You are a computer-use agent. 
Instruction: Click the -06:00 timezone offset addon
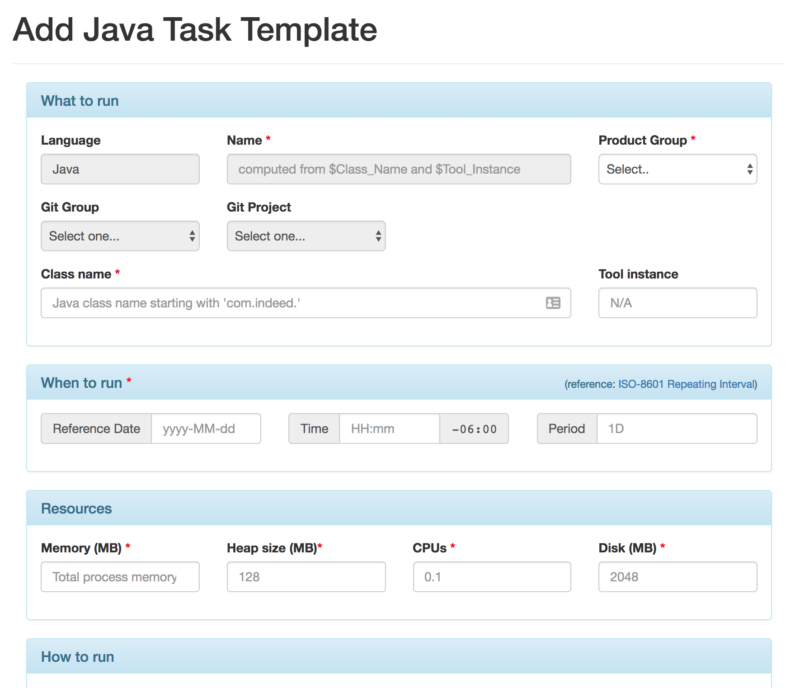tap(474, 429)
